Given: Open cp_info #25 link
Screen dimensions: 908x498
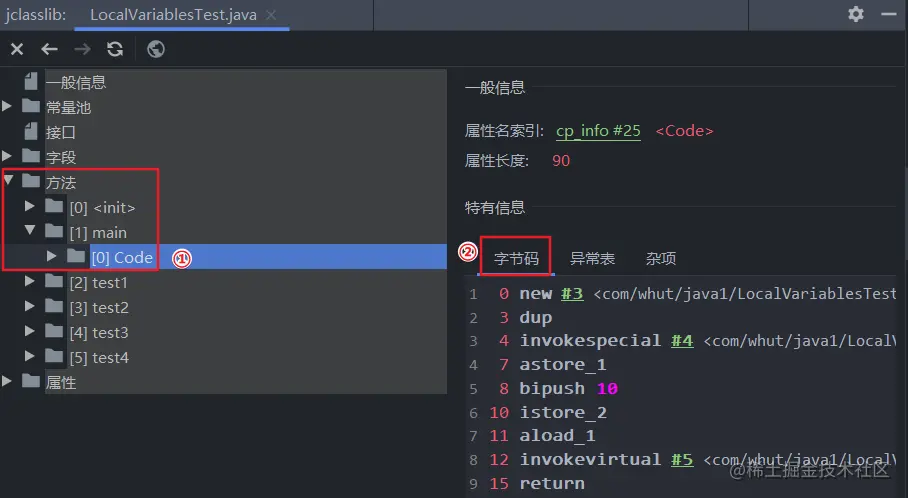Looking at the screenshot, I should [598, 131].
